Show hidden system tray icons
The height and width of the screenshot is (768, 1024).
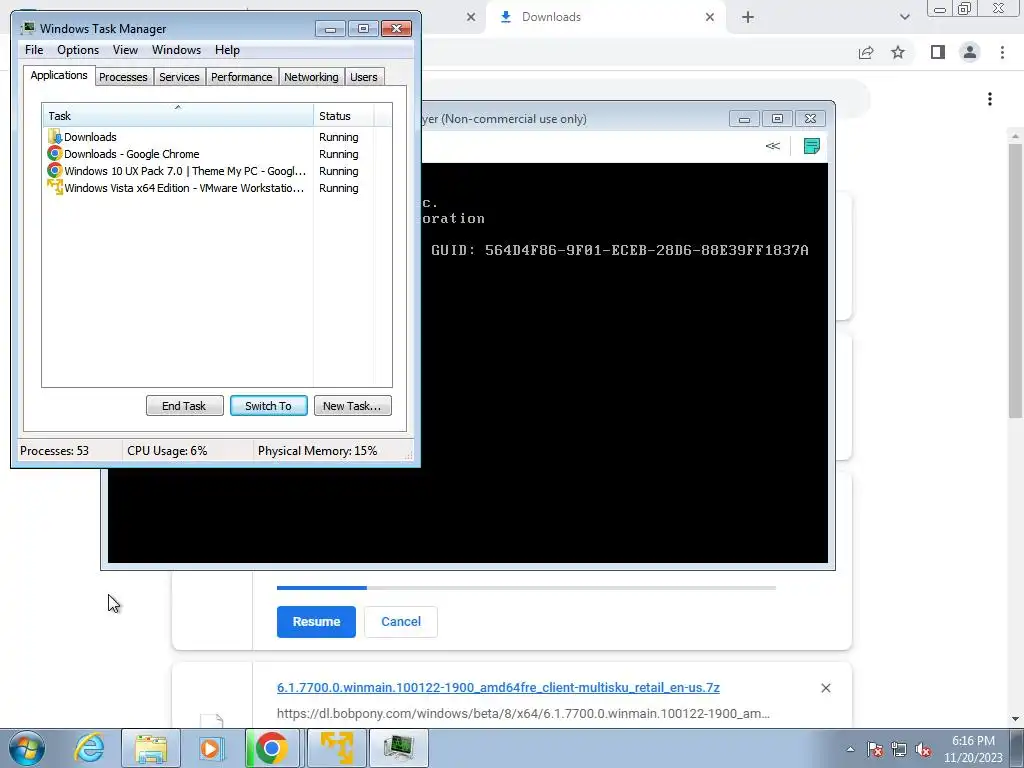850,749
